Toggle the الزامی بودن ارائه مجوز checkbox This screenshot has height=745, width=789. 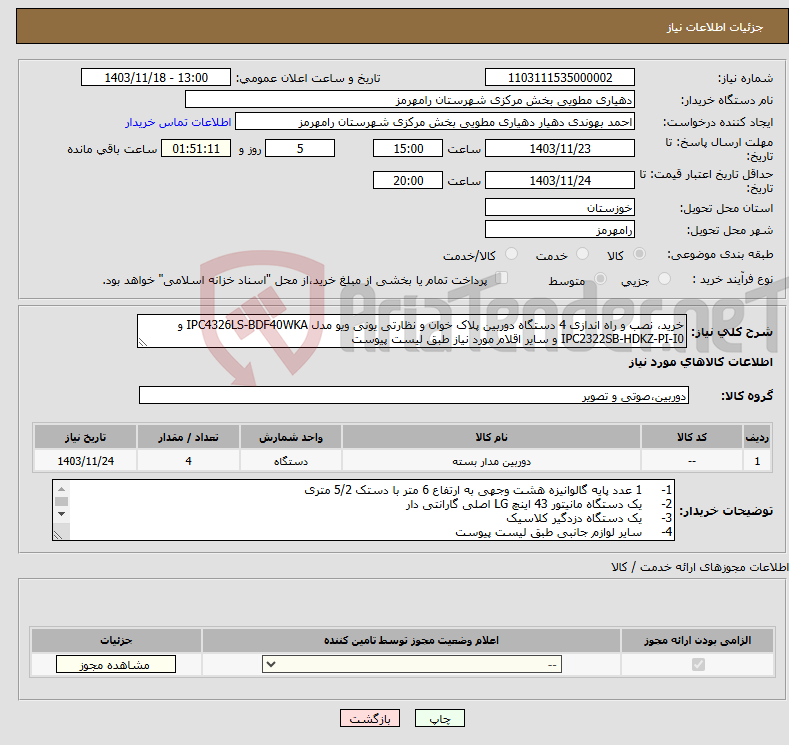tap(698, 665)
